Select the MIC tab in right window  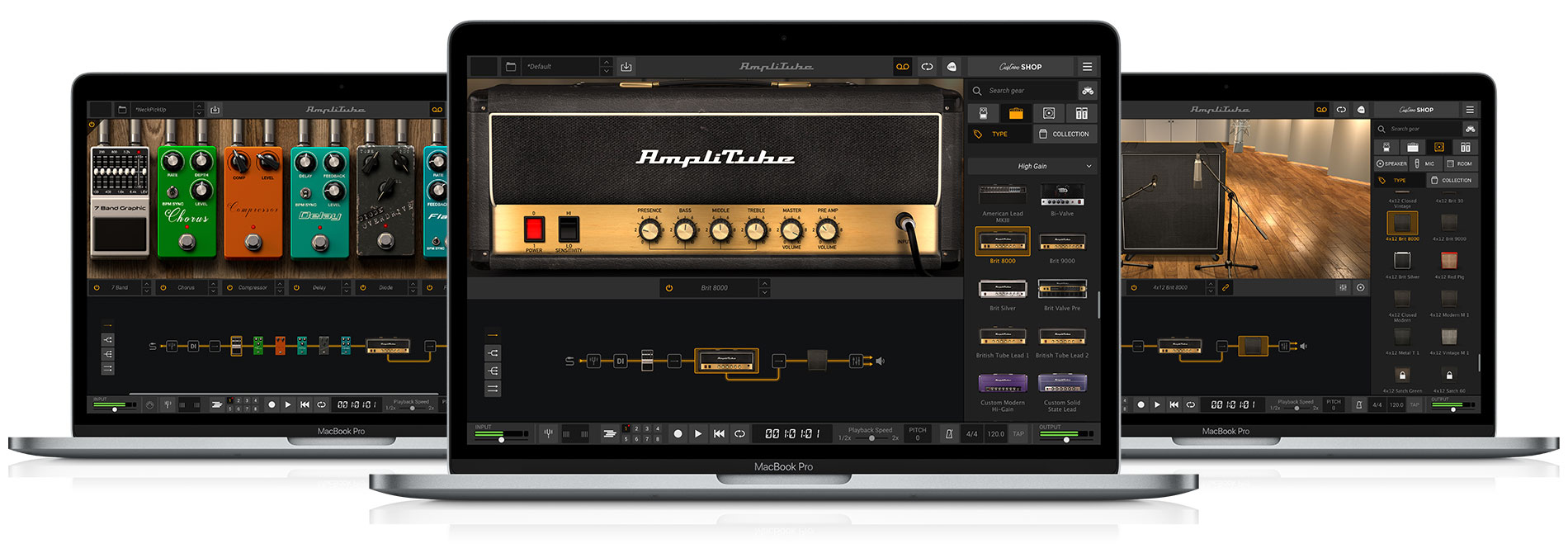pos(1424,163)
